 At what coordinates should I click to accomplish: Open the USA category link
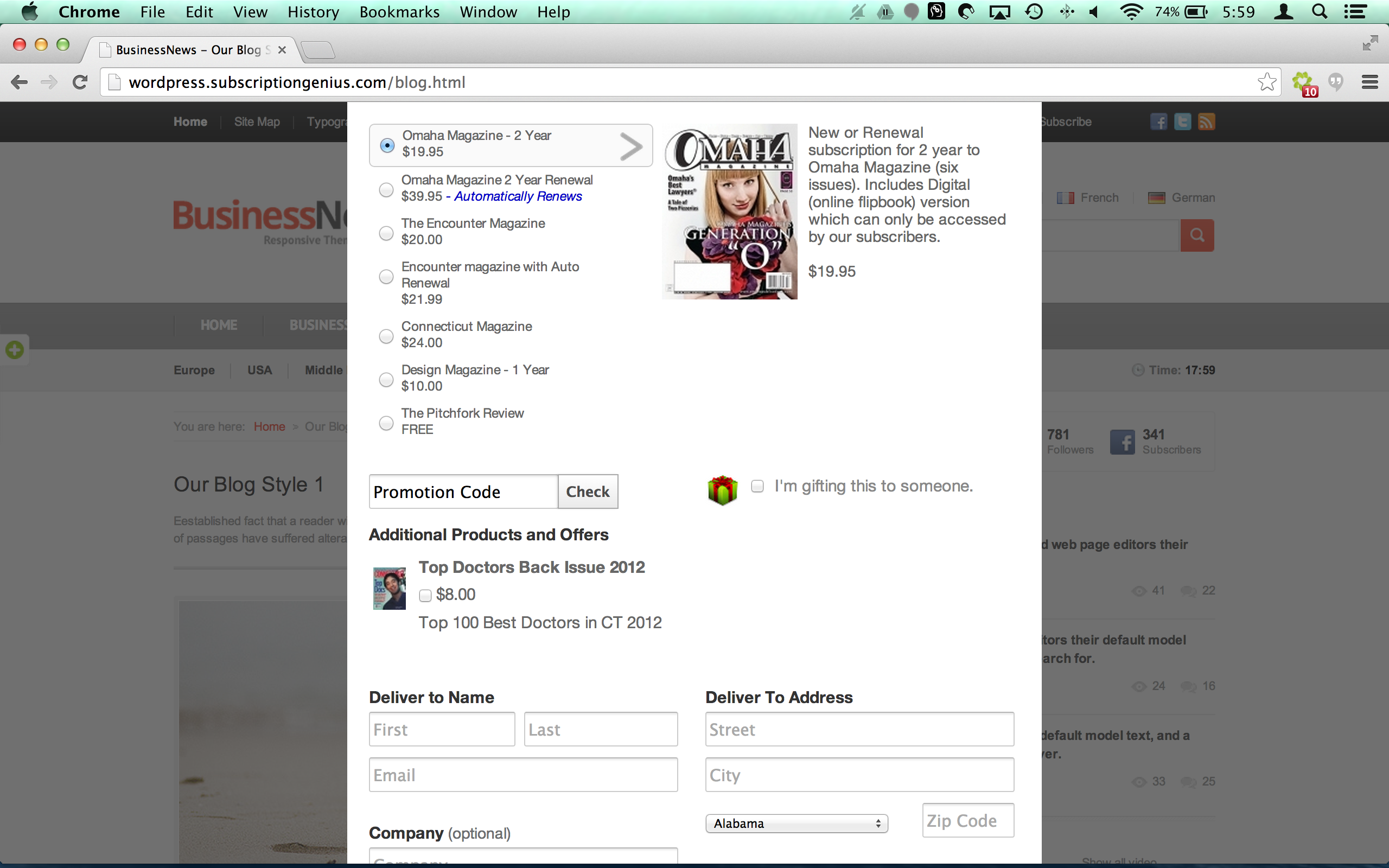click(x=259, y=371)
